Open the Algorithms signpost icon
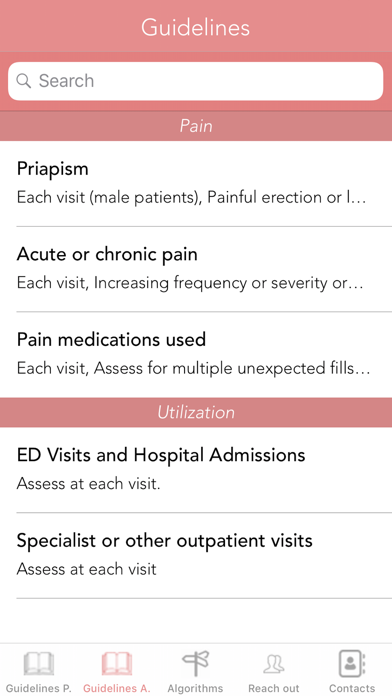 tap(195, 664)
